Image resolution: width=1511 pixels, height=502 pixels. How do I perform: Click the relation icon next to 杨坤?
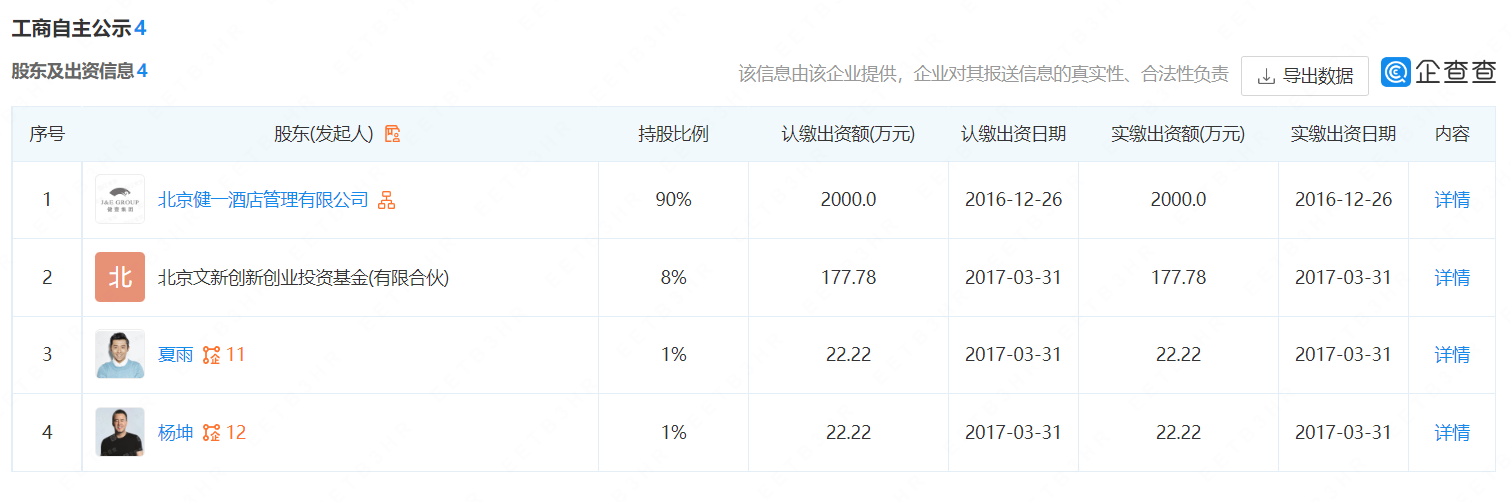point(211,433)
